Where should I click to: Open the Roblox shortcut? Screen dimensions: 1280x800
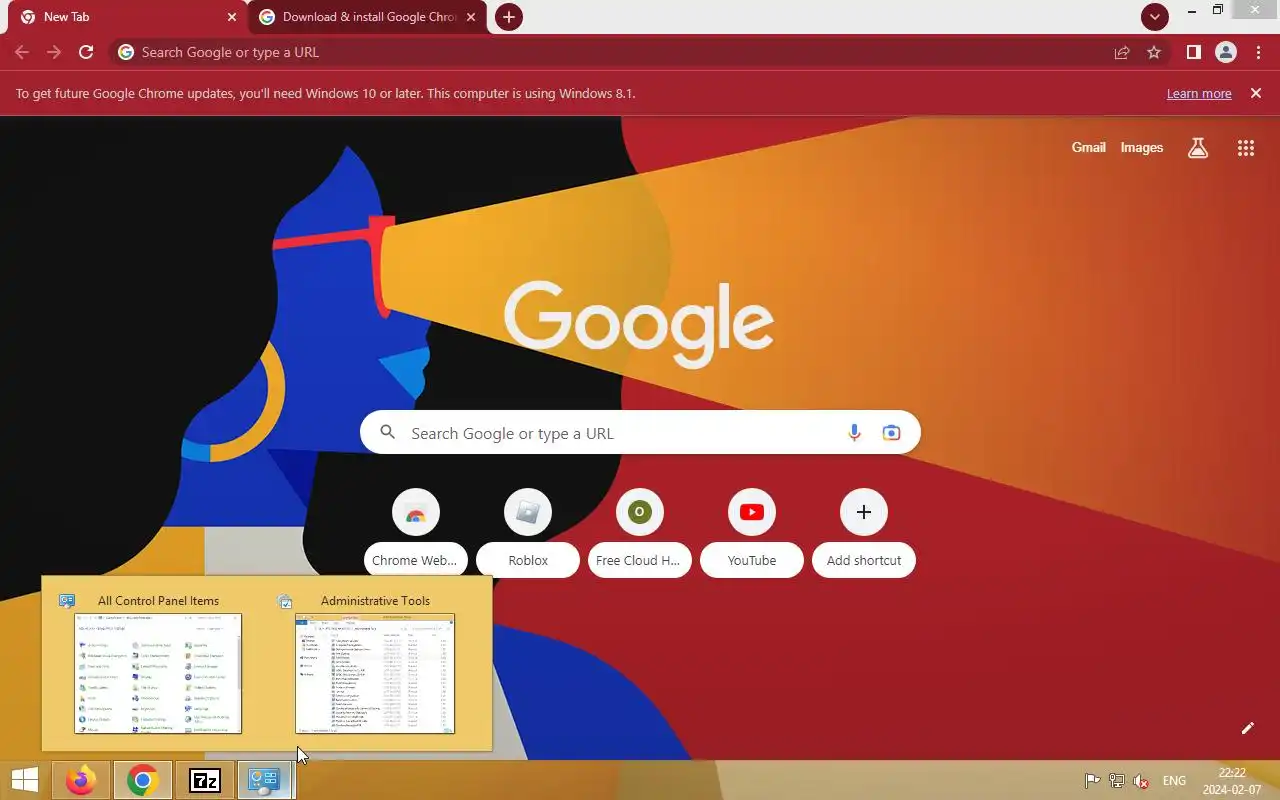pos(528,532)
